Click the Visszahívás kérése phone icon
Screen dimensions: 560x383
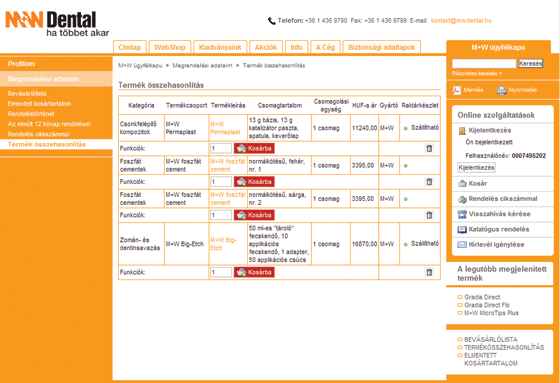tap(462, 214)
